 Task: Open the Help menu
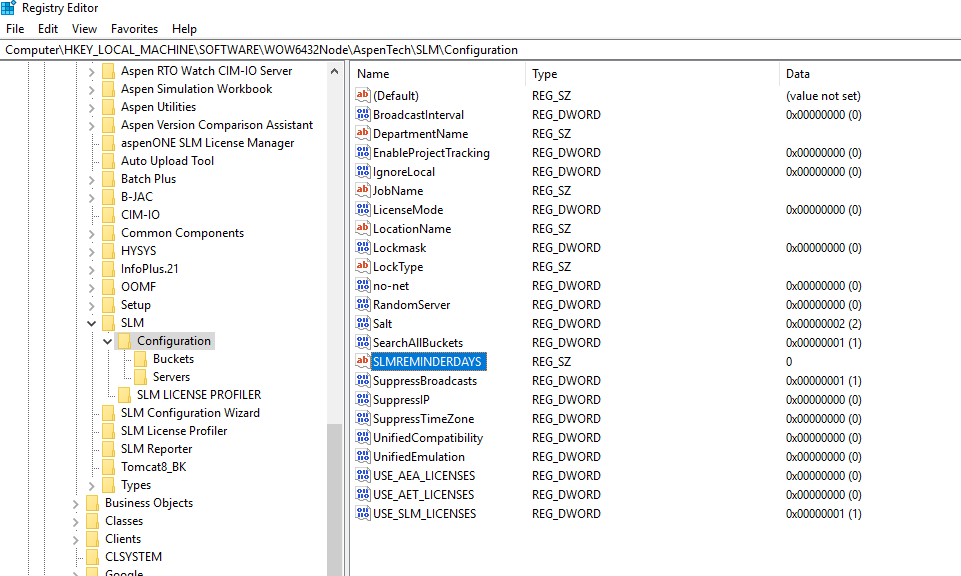184,29
